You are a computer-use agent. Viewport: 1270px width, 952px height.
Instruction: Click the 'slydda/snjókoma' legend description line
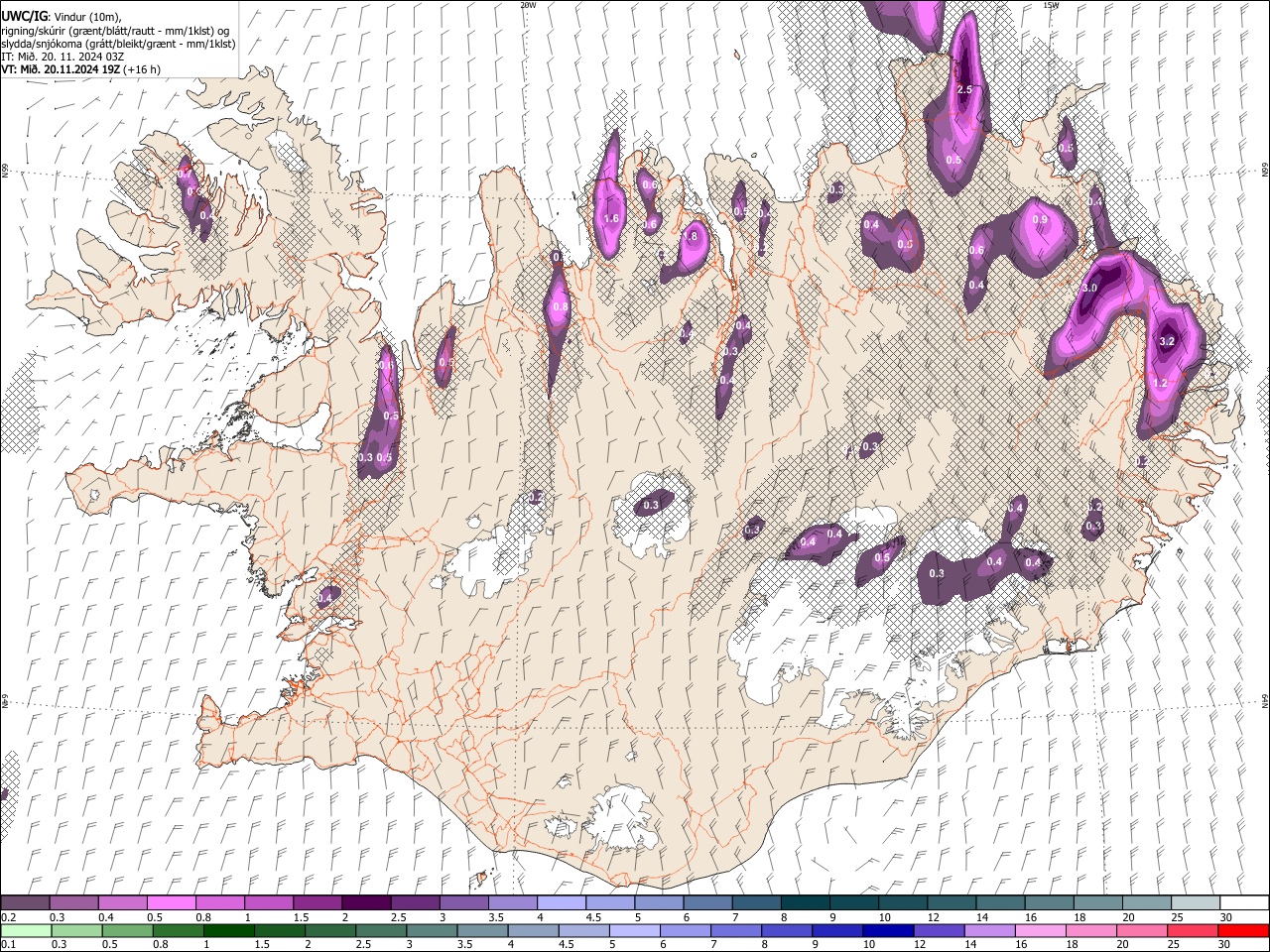point(118,44)
